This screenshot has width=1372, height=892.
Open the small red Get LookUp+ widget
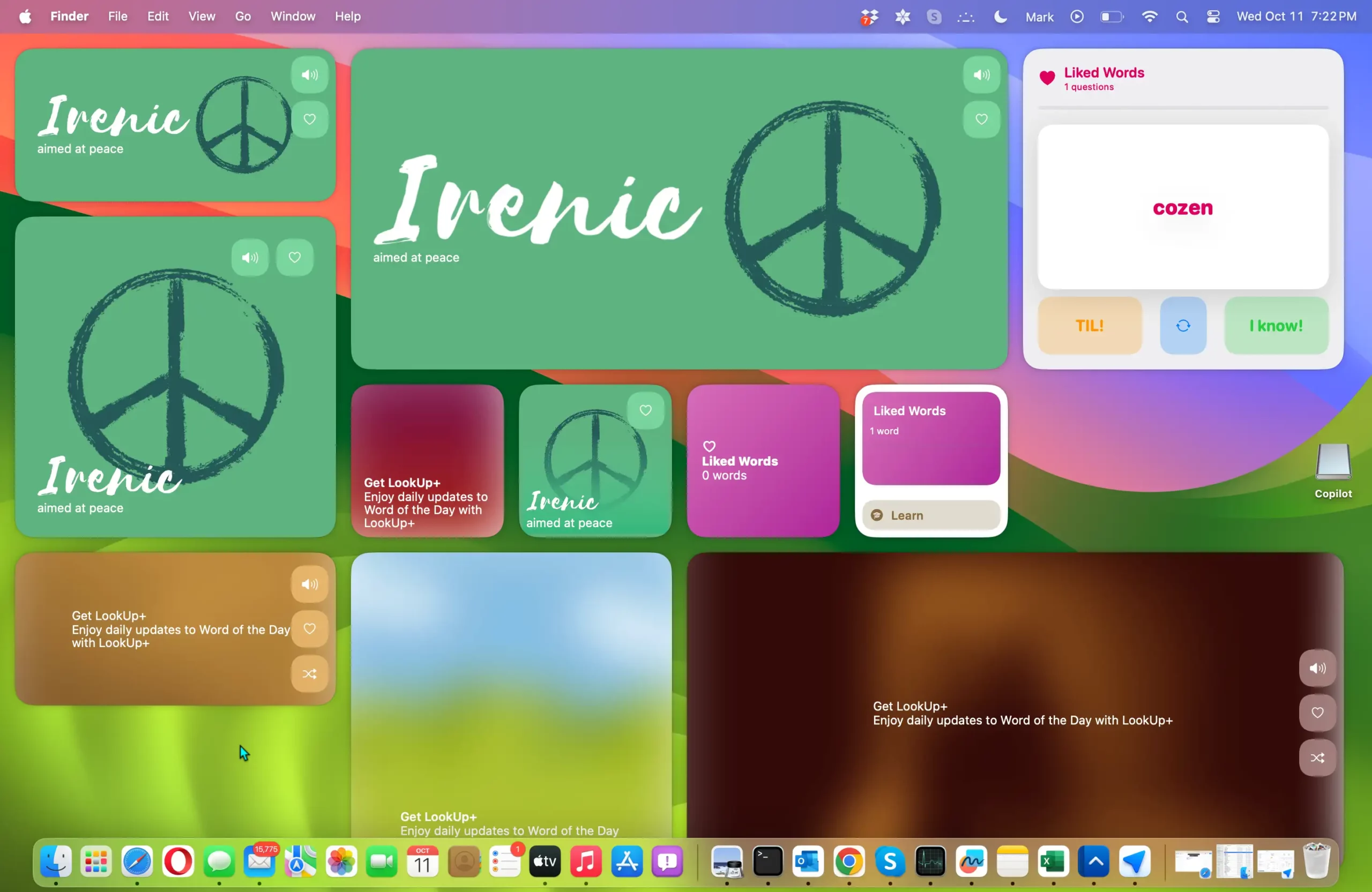pyautogui.click(x=427, y=461)
